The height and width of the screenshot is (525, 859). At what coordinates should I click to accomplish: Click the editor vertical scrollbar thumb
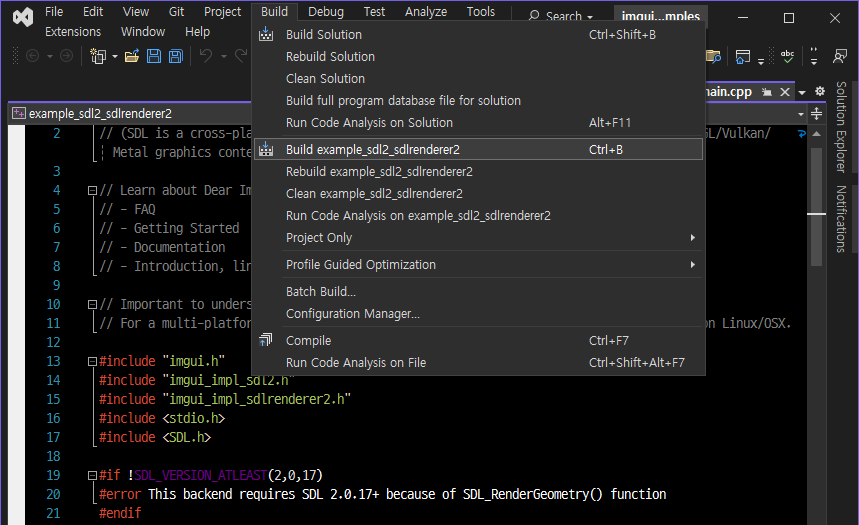pos(816,207)
